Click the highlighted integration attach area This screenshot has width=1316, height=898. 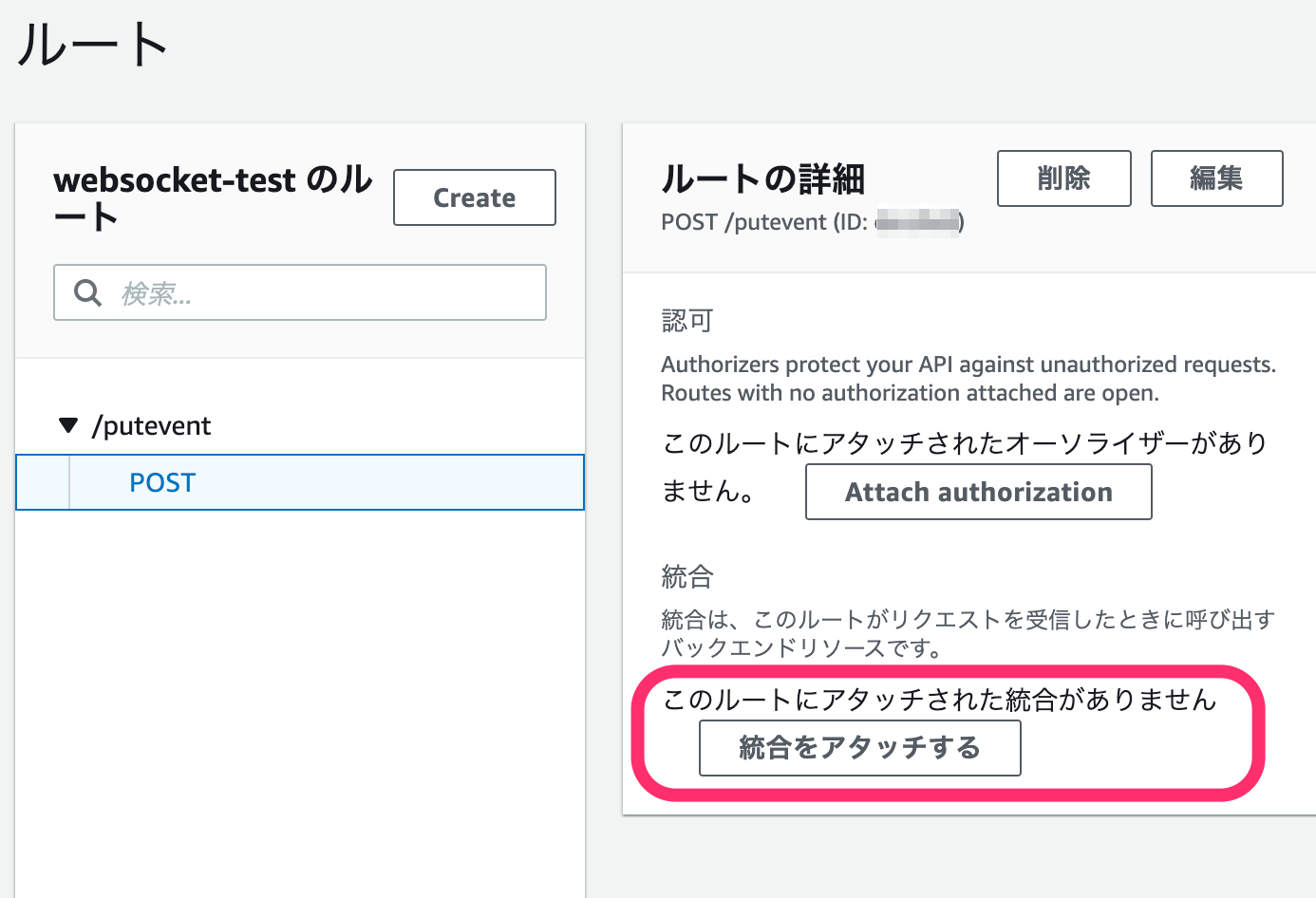859,748
